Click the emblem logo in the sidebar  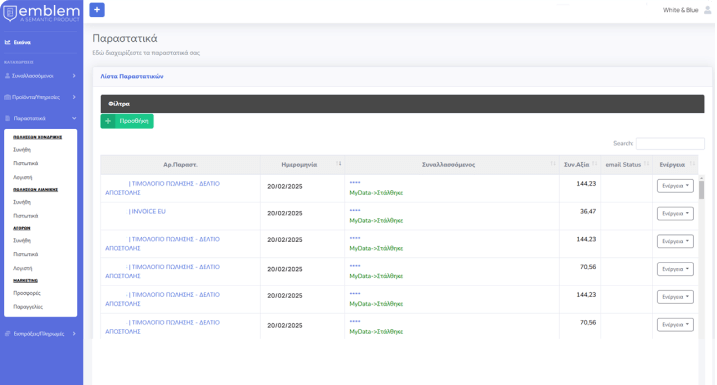[41, 13]
